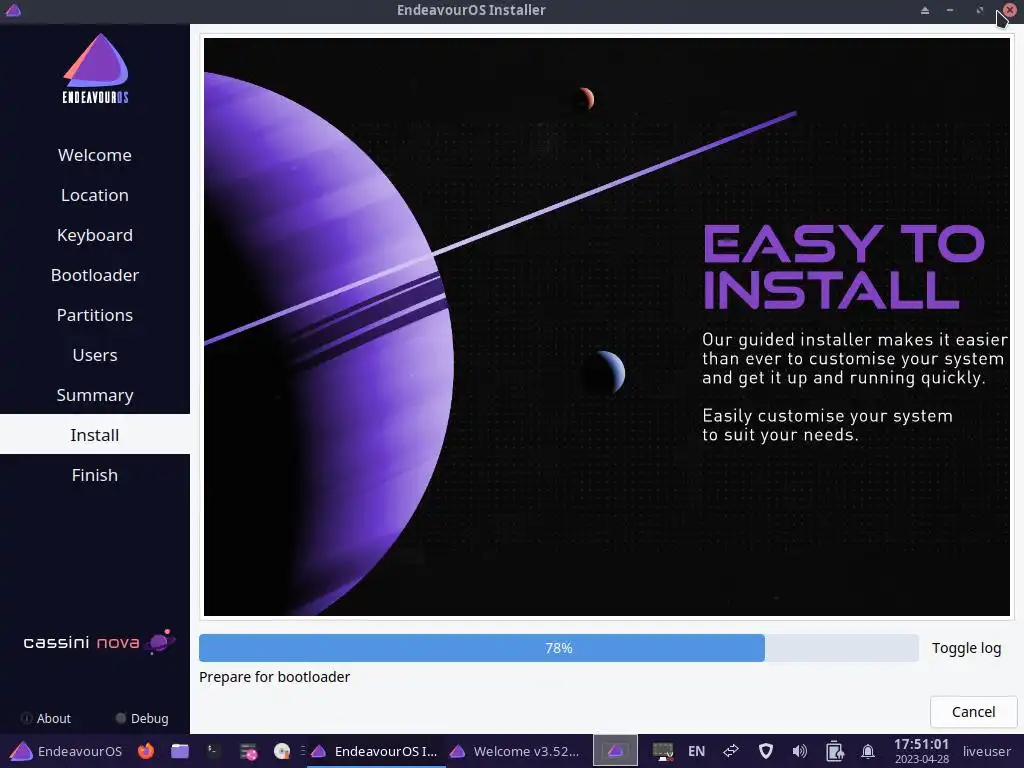Click the keep-above arrow in title bar
Image resolution: width=1024 pixels, height=768 pixels.
coord(925,10)
